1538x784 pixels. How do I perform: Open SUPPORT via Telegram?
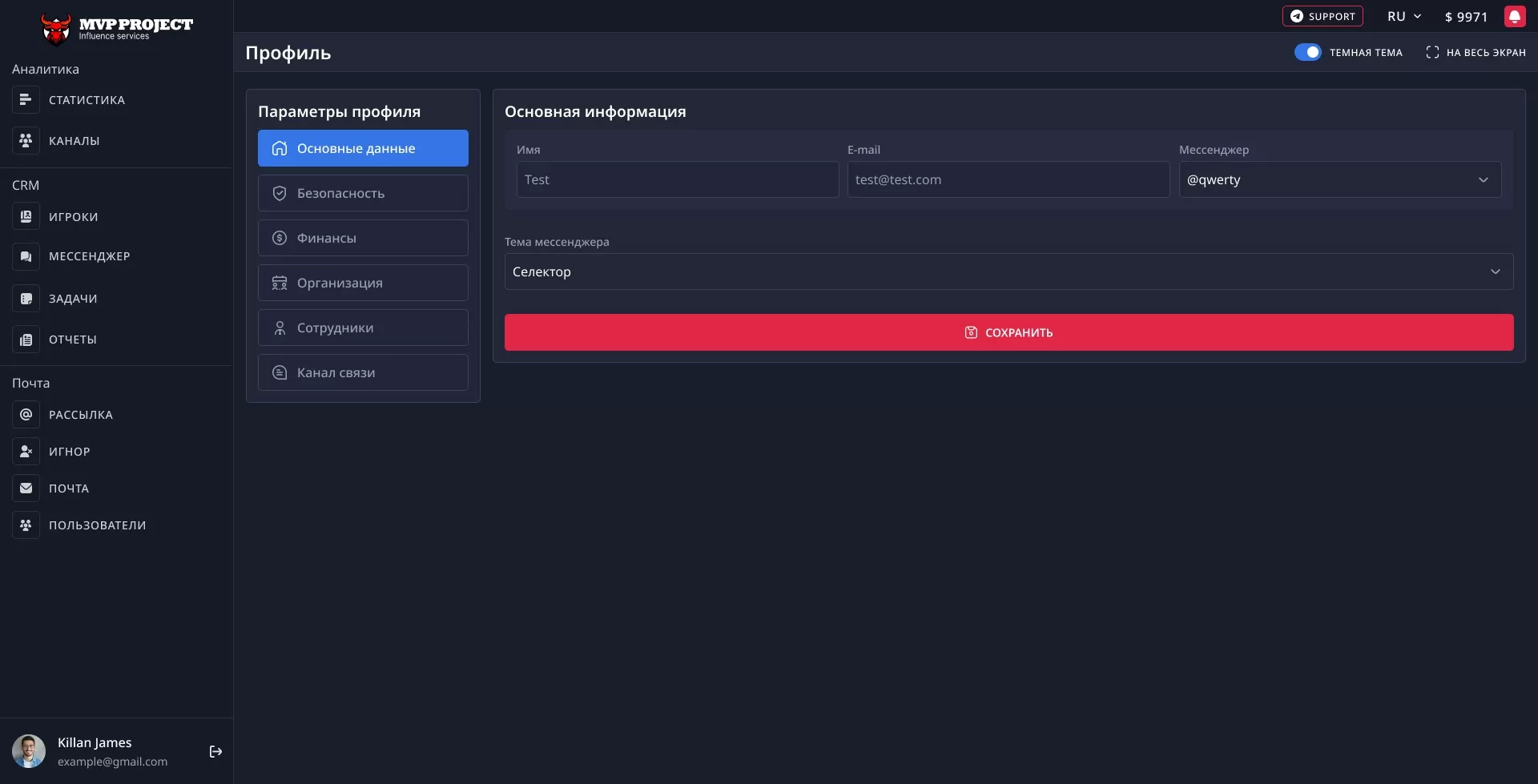[x=1322, y=15]
